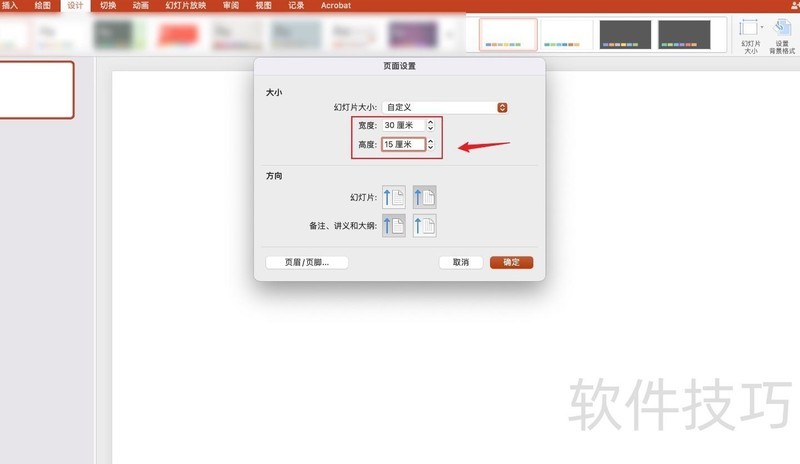The image size is (800, 464).
Task: Increase the 高度 value with stepper
Action: tap(431, 141)
